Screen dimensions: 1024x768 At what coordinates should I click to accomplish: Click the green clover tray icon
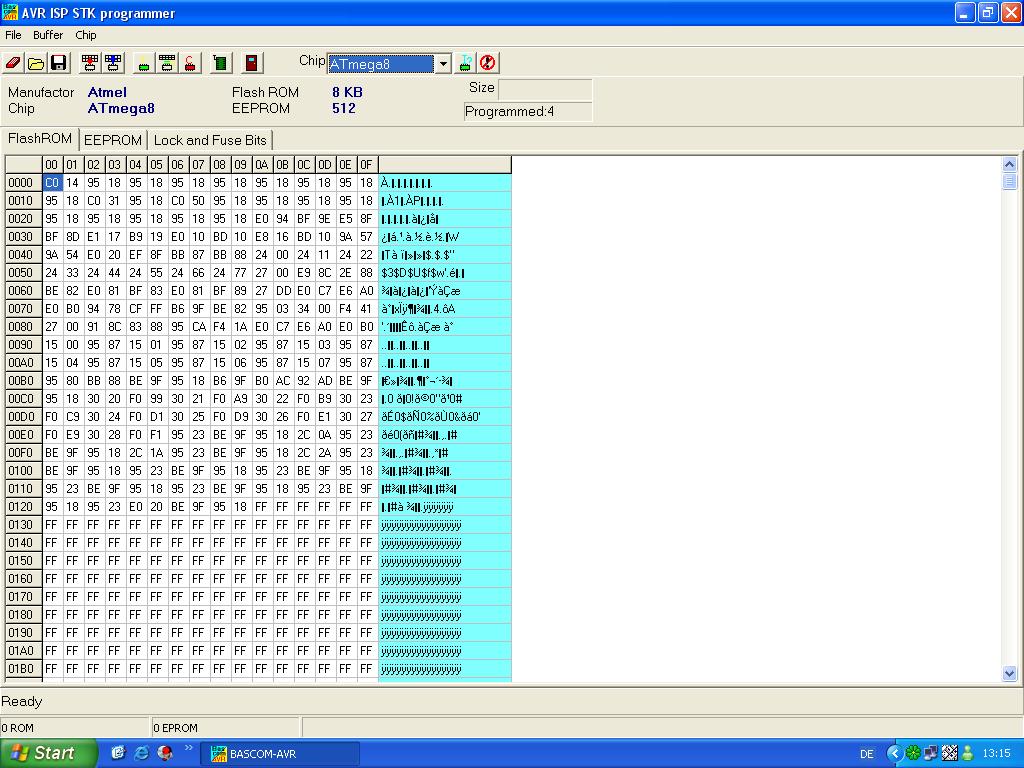(913, 753)
